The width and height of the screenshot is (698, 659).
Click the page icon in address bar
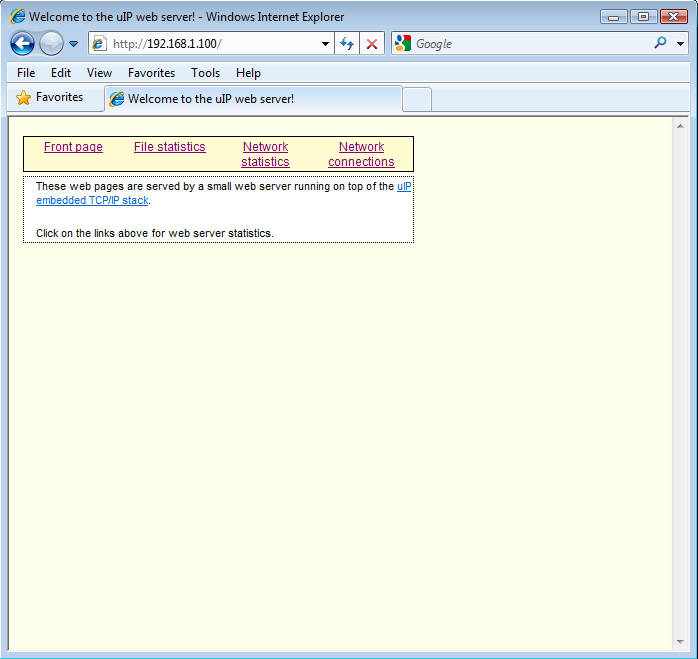(99, 44)
